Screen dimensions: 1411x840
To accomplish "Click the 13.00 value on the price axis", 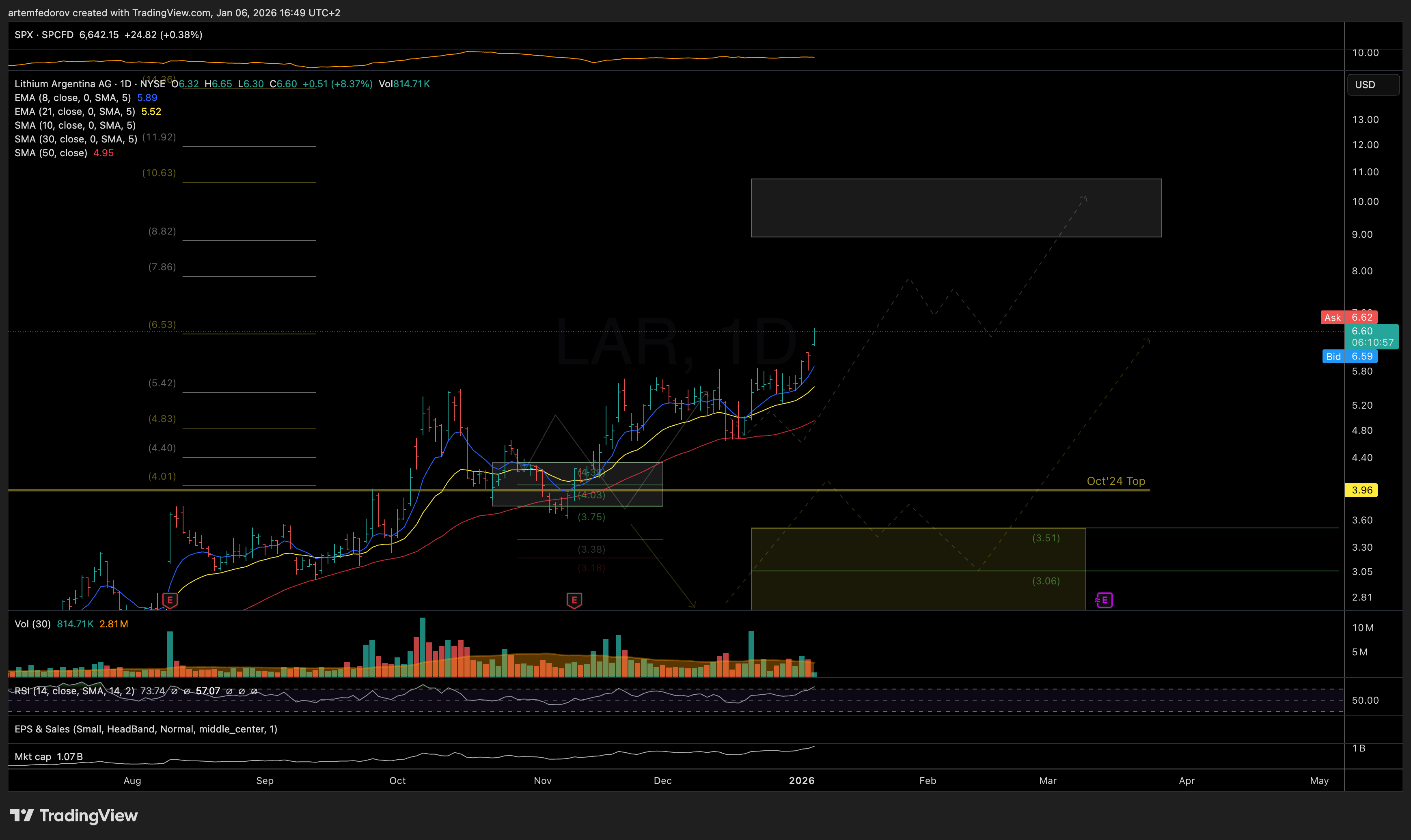I will [x=1365, y=119].
